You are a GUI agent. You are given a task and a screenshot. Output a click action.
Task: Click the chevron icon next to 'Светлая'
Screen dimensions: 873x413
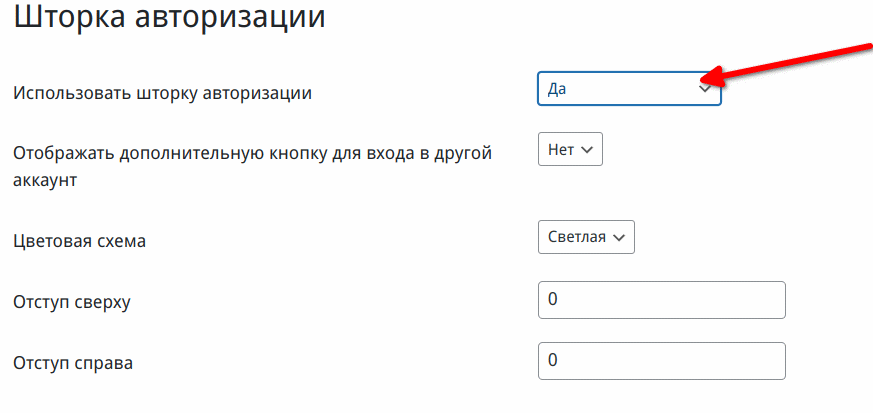(619, 238)
